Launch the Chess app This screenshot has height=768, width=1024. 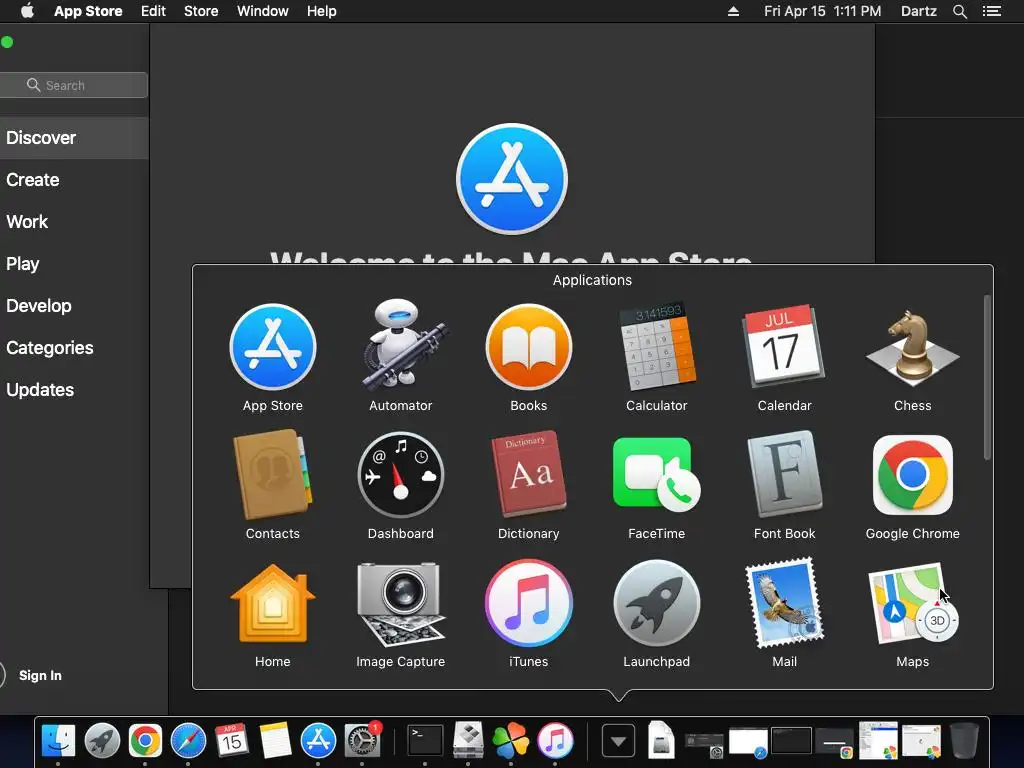coord(912,347)
